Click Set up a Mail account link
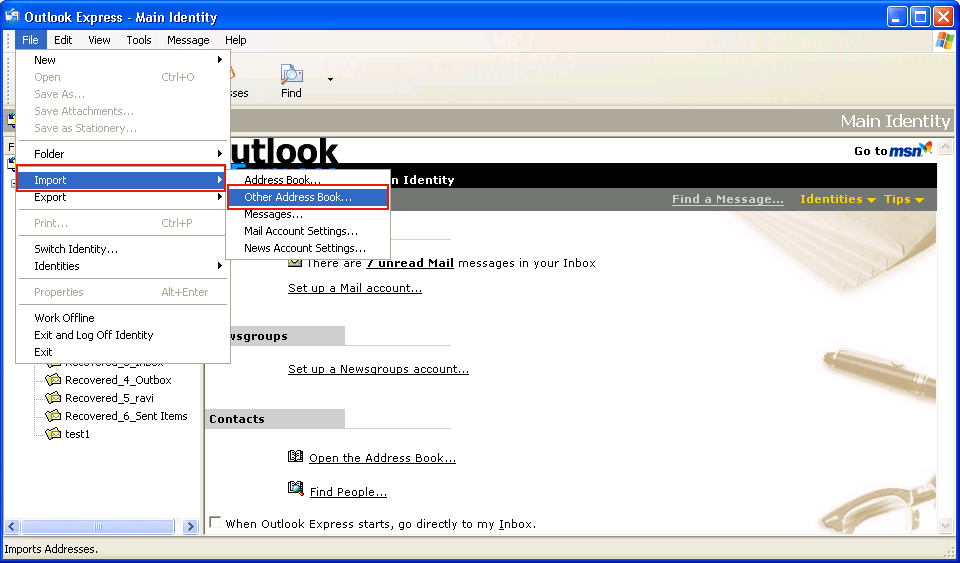 coord(355,288)
